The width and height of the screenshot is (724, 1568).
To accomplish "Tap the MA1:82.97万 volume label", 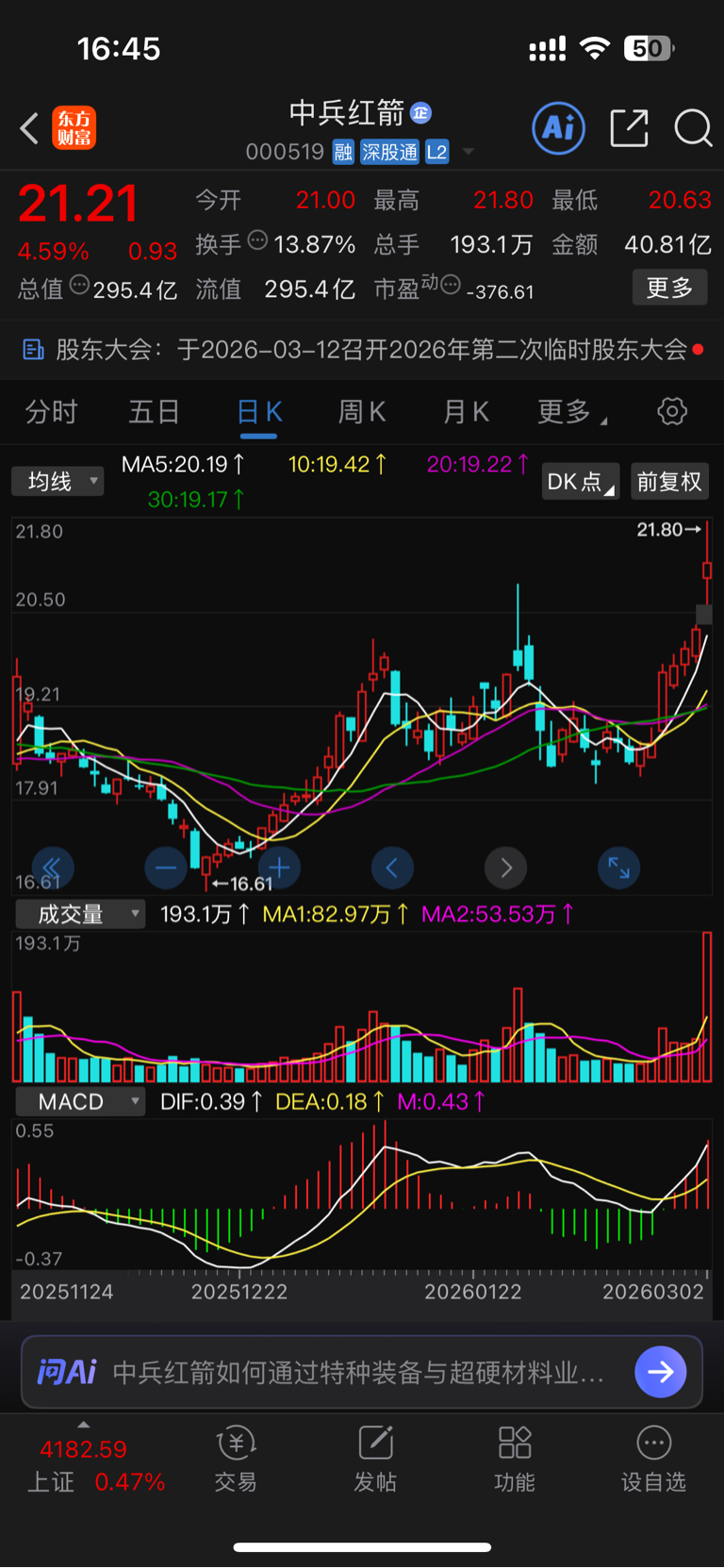I will click(336, 914).
